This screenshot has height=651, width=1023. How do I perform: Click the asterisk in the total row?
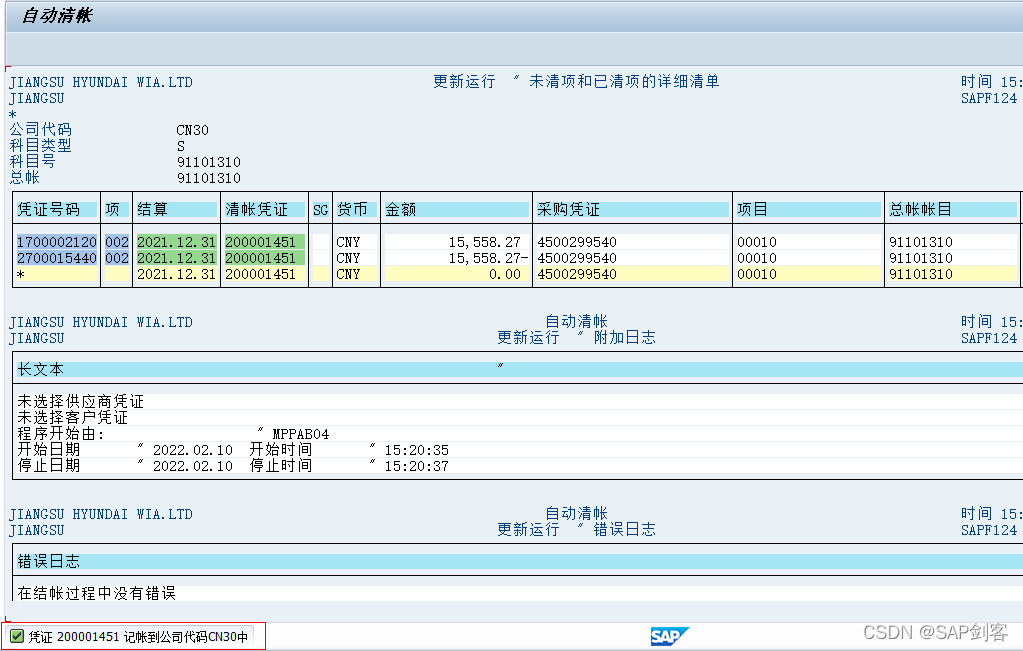click(21, 275)
